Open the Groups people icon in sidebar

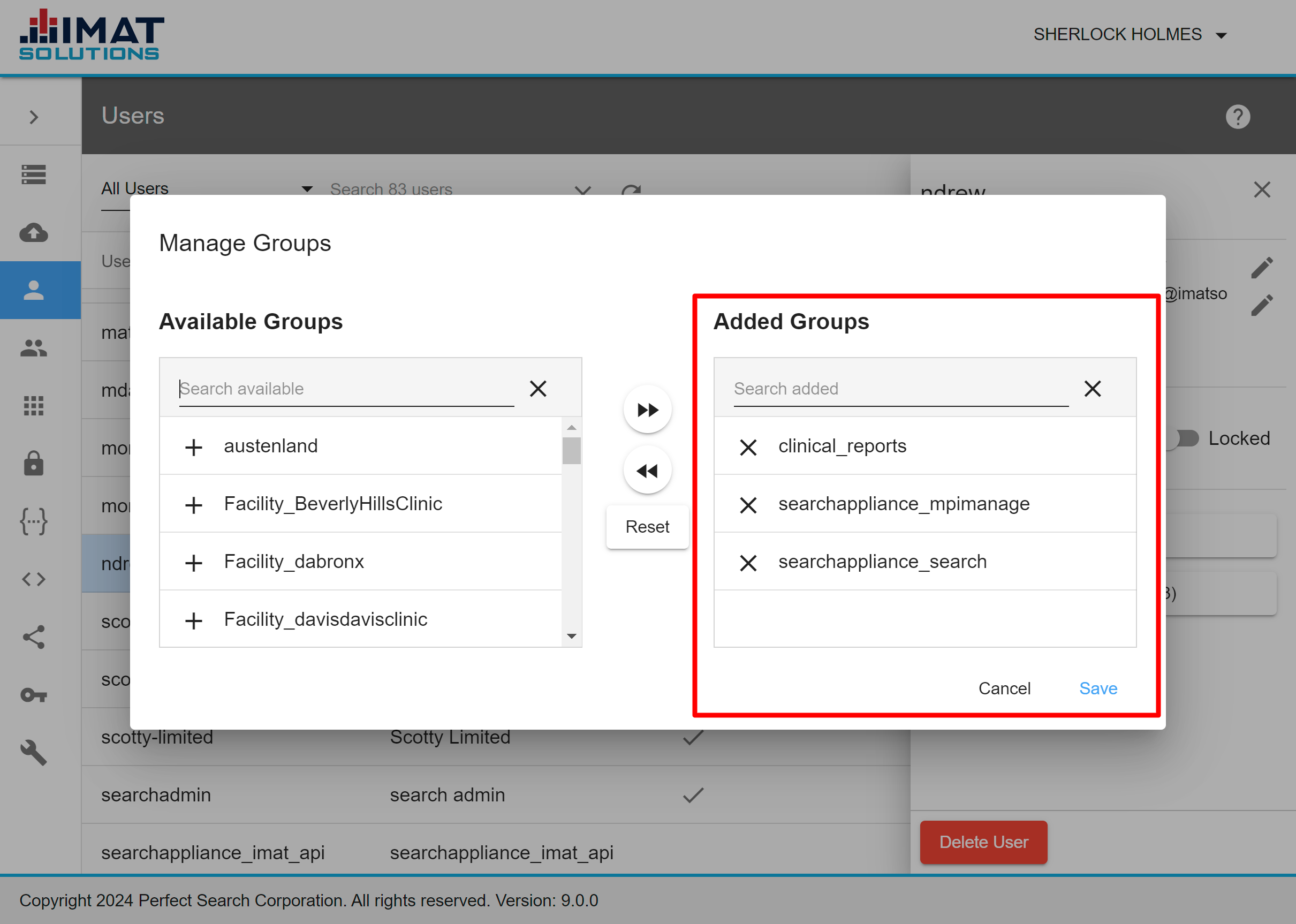point(34,347)
